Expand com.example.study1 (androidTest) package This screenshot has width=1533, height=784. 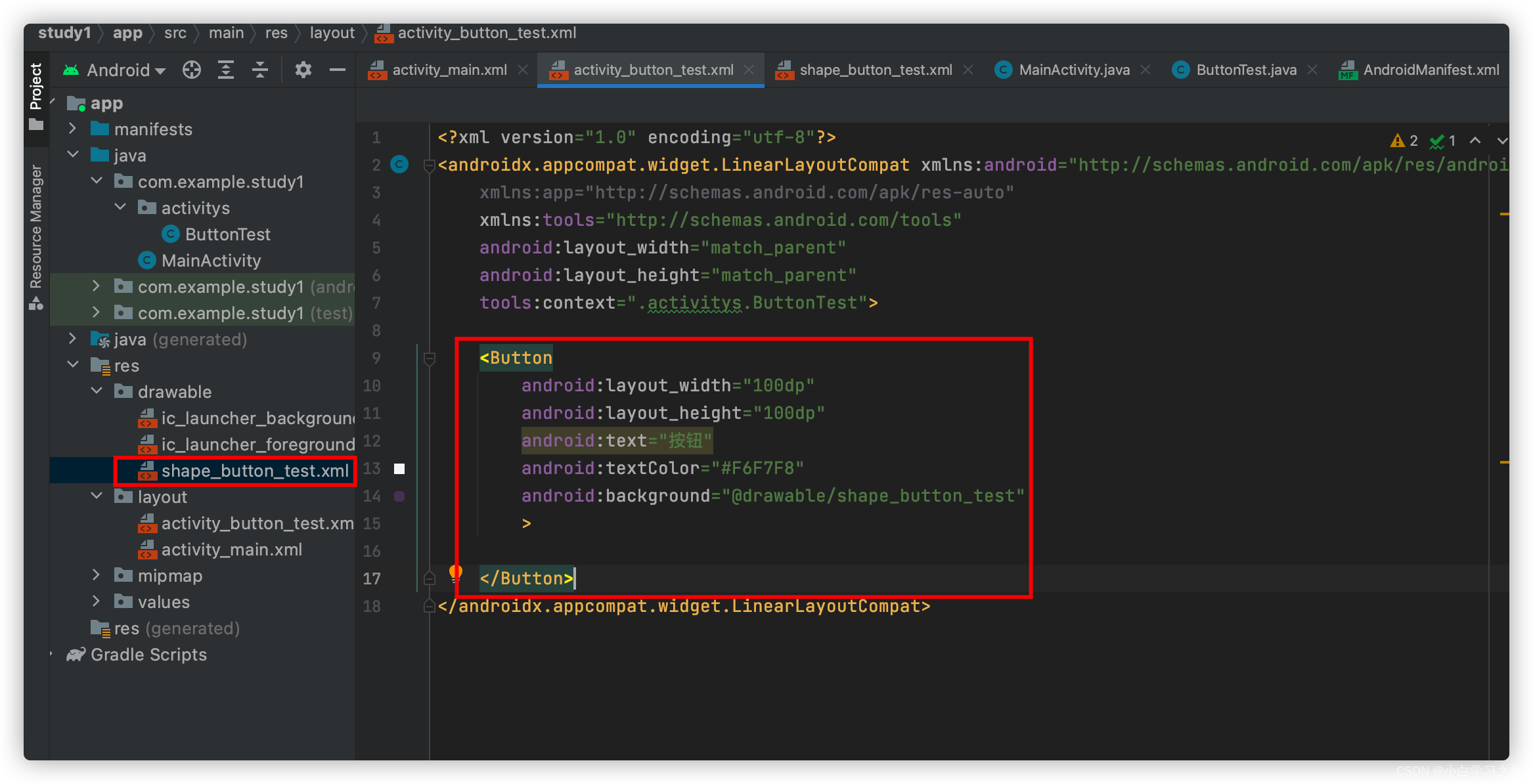(97, 286)
